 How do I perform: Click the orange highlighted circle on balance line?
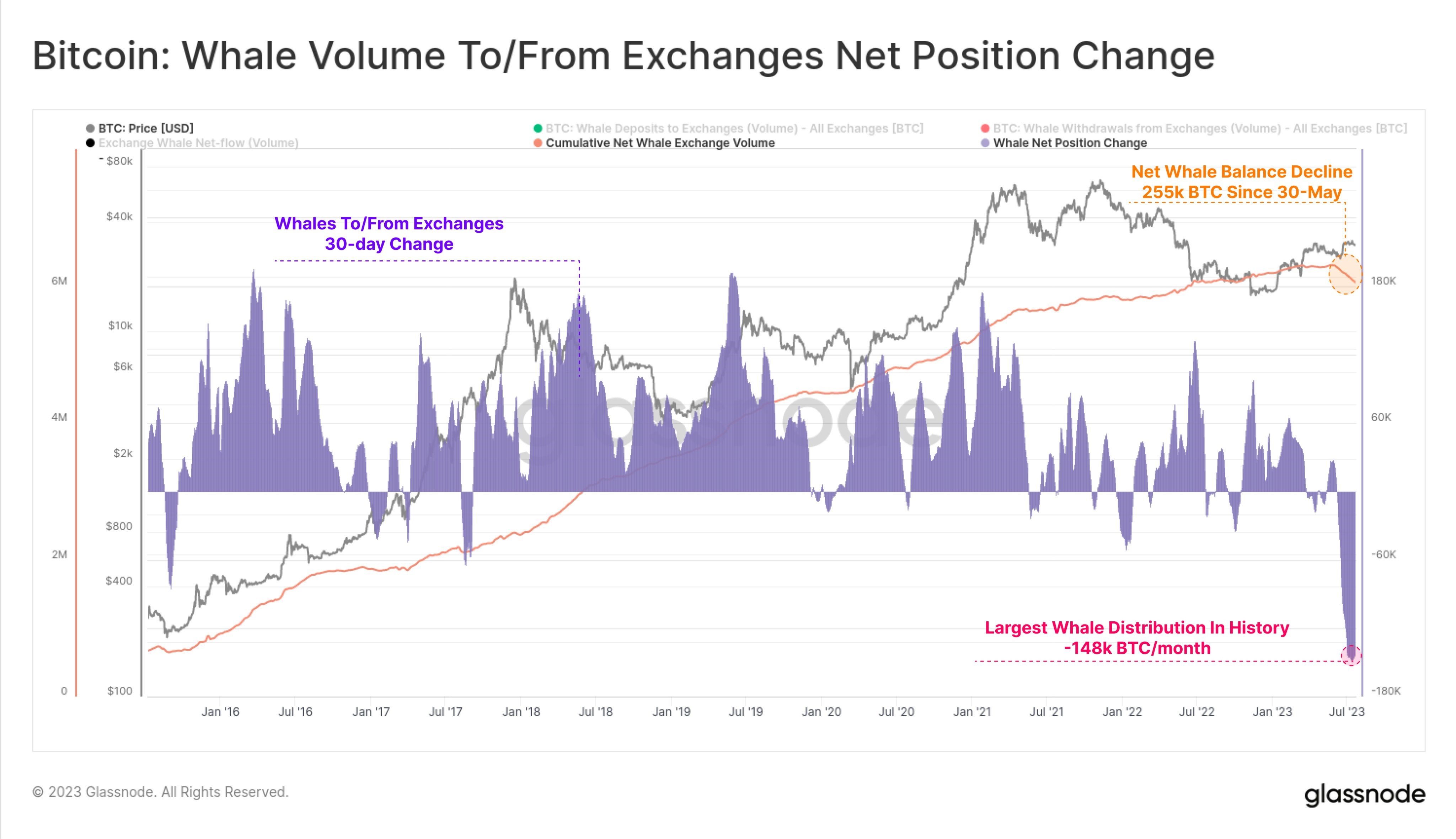click(1345, 274)
